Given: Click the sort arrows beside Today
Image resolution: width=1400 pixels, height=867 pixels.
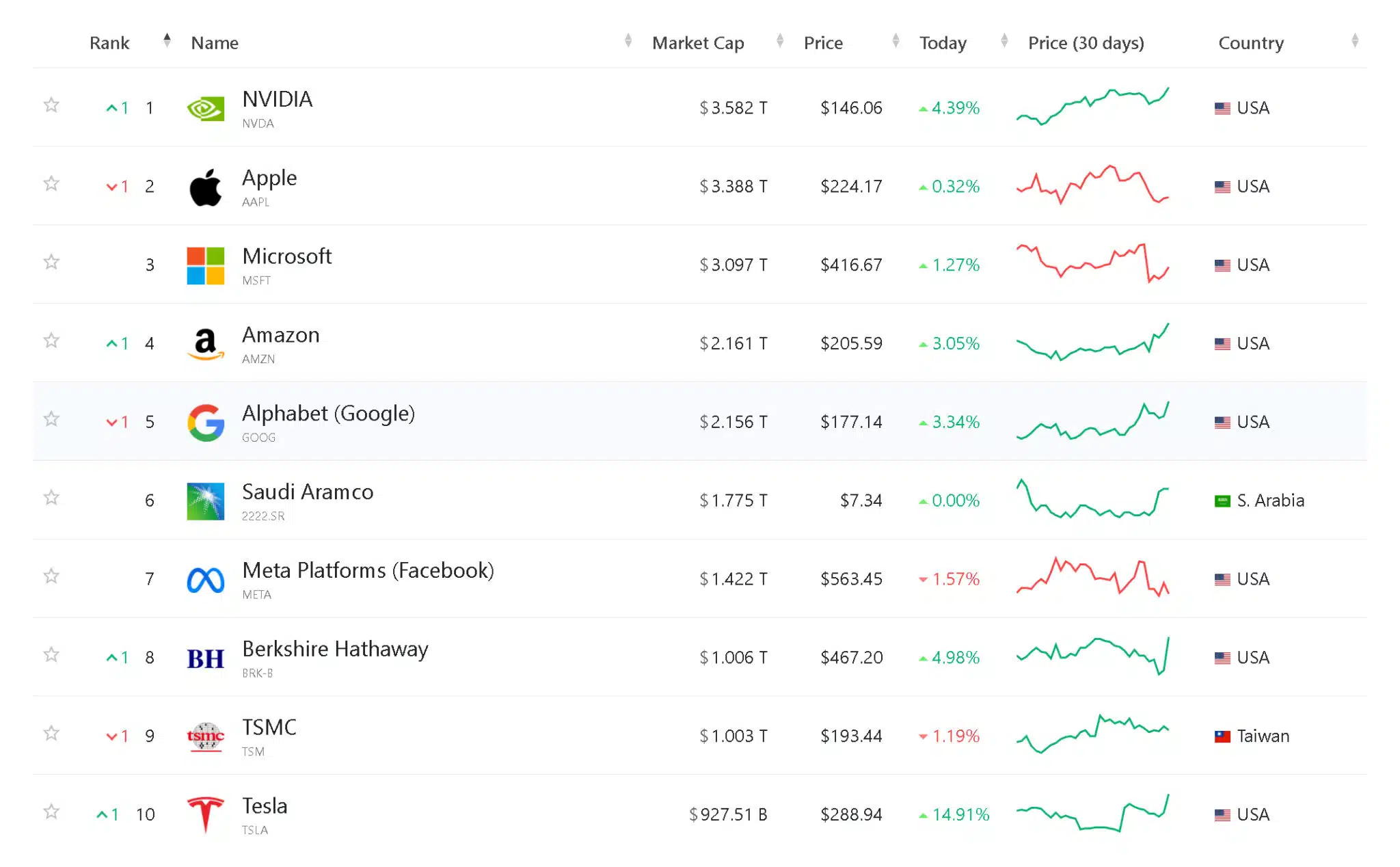Looking at the screenshot, I should 1004,41.
